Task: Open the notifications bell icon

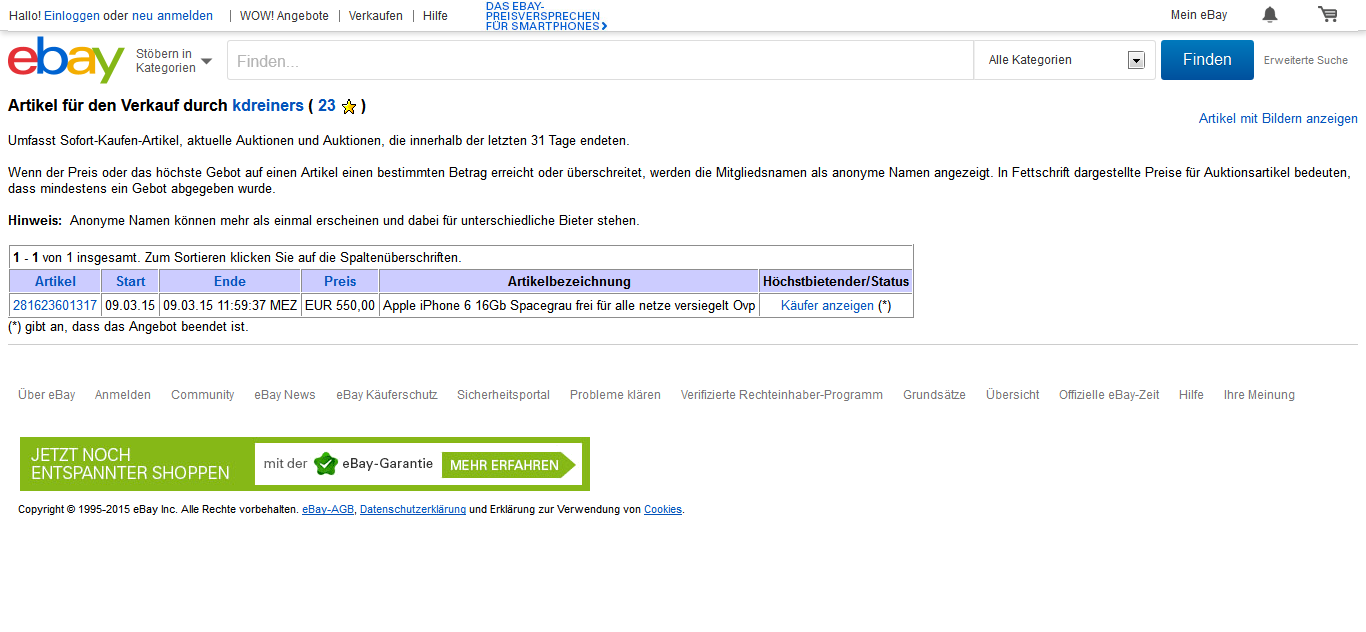Action: (1270, 14)
